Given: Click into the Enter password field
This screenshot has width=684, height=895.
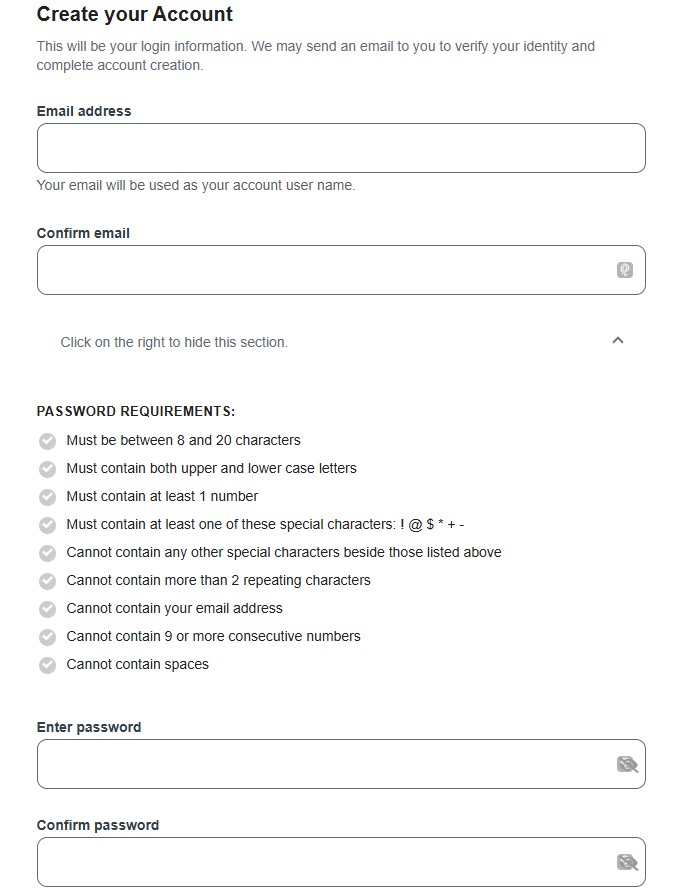Looking at the screenshot, I should [320, 765].
